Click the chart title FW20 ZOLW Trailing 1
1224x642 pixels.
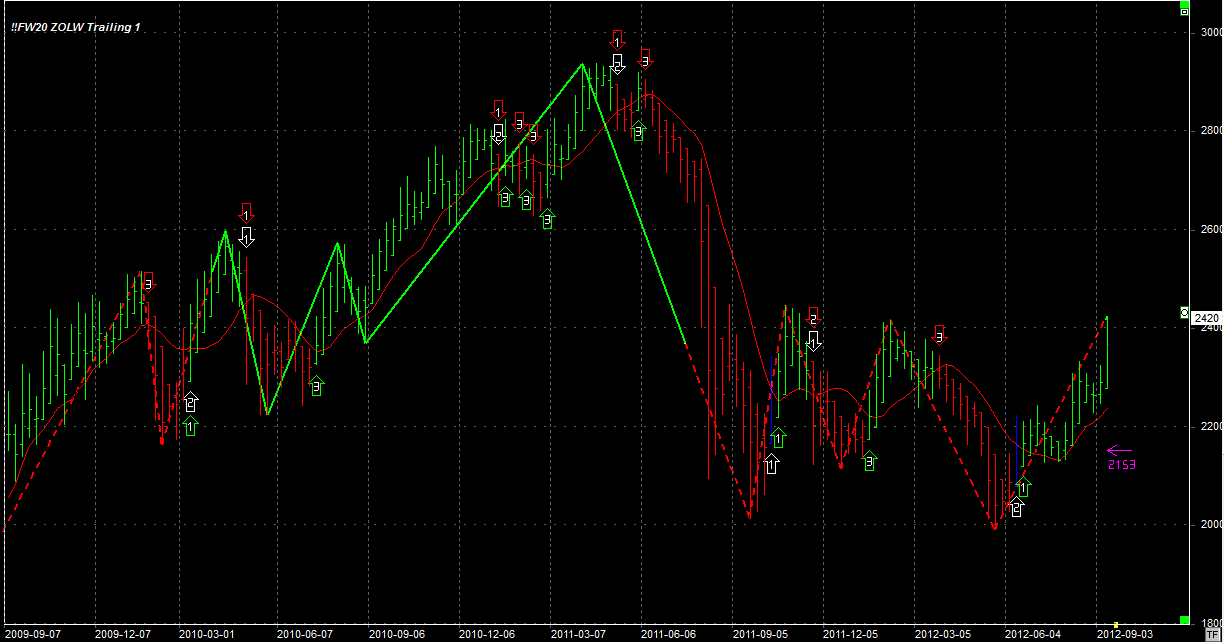click(76, 27)
